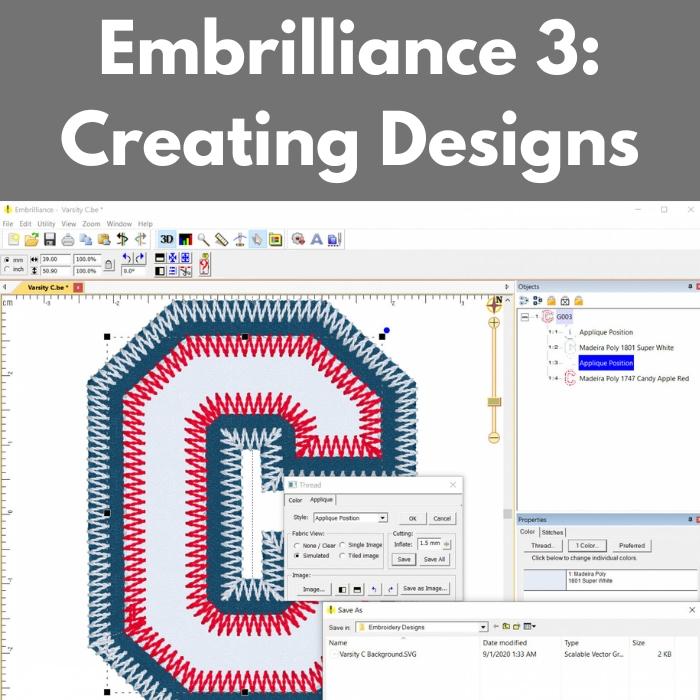Paste with the clipboard icon

point(104,240)
